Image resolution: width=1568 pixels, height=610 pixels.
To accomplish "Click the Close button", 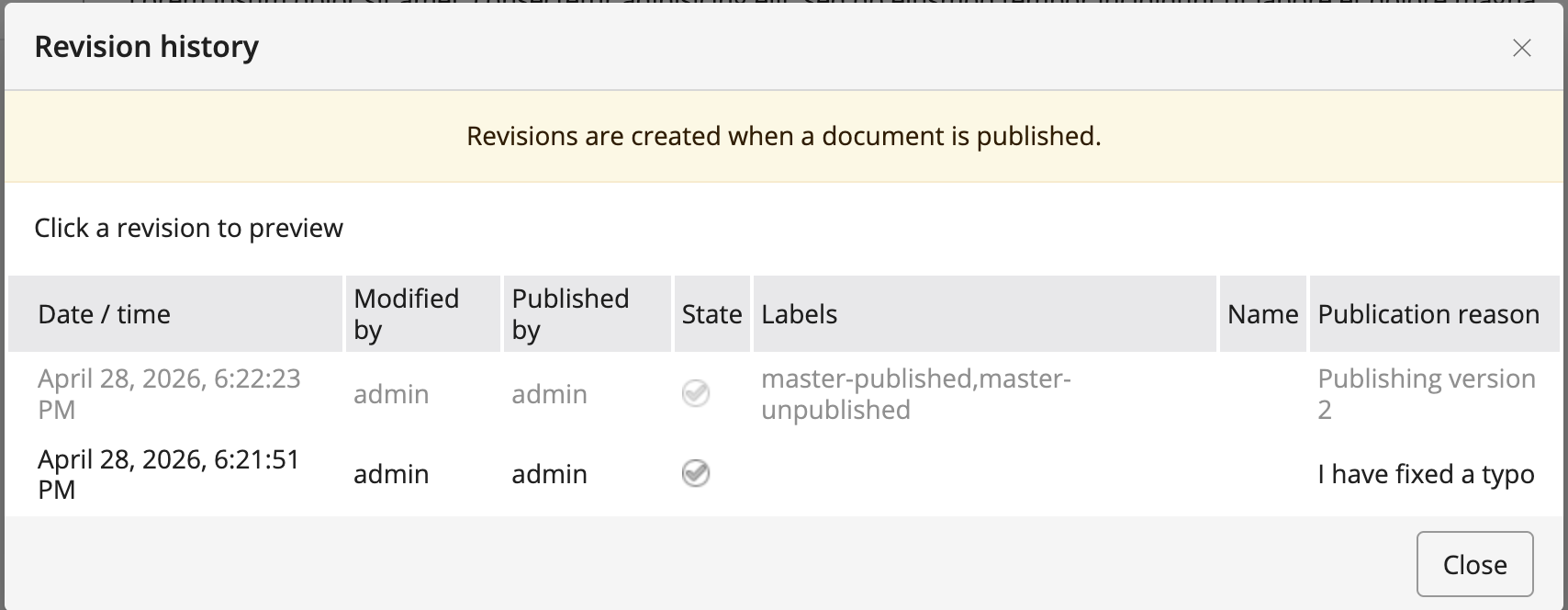I will [1474, 564].
